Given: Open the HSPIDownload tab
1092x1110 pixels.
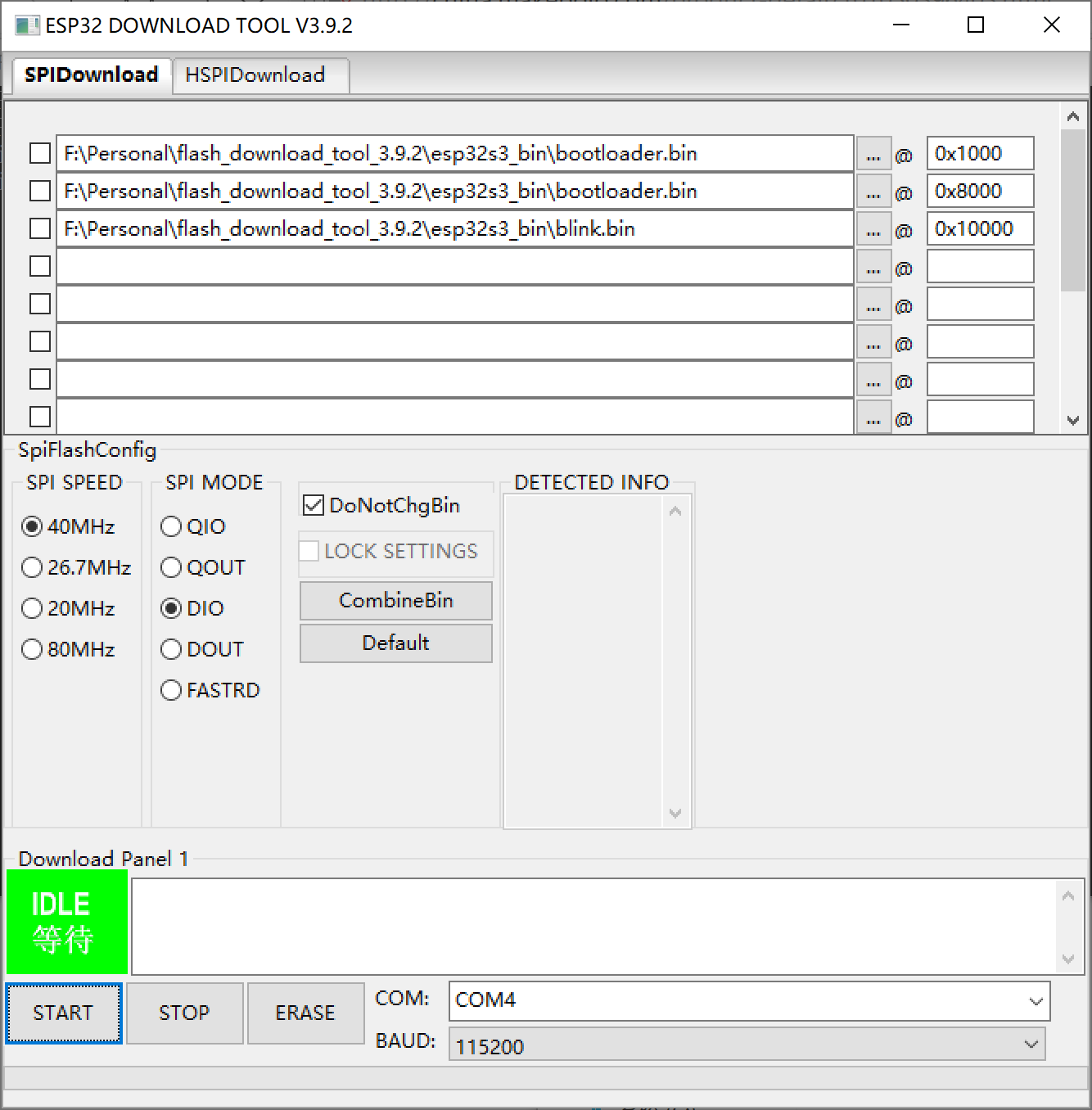Looking at the screenshot, I should click(x=260, y=75).
